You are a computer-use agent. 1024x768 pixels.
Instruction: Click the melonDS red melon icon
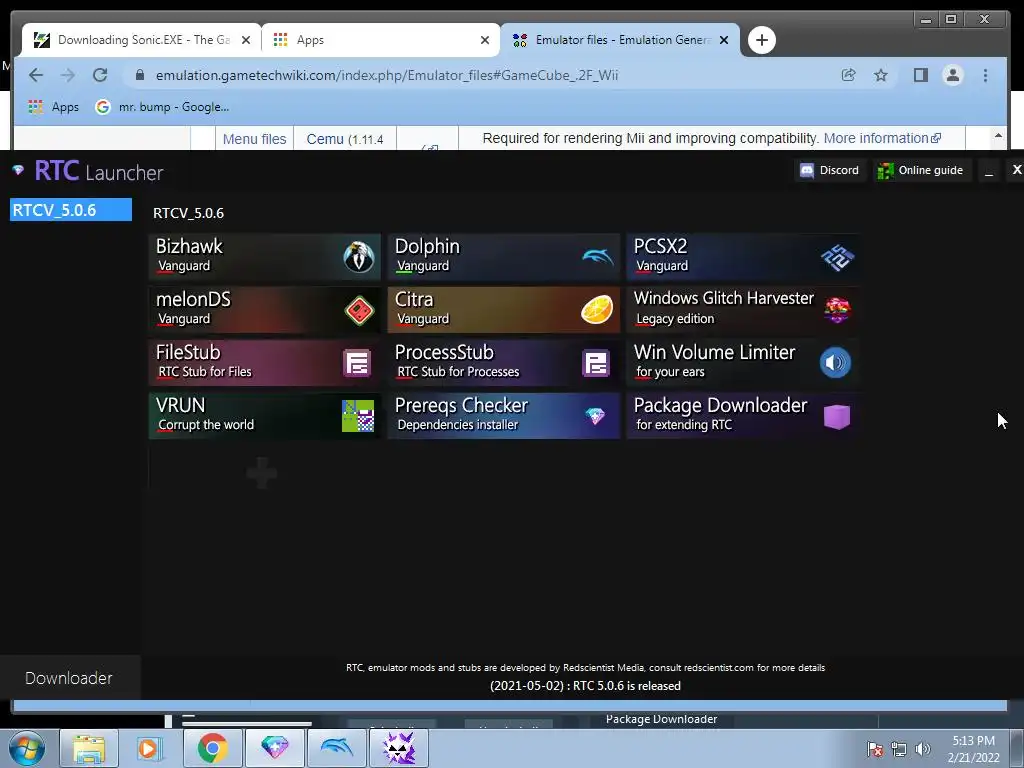click(359, 310)
